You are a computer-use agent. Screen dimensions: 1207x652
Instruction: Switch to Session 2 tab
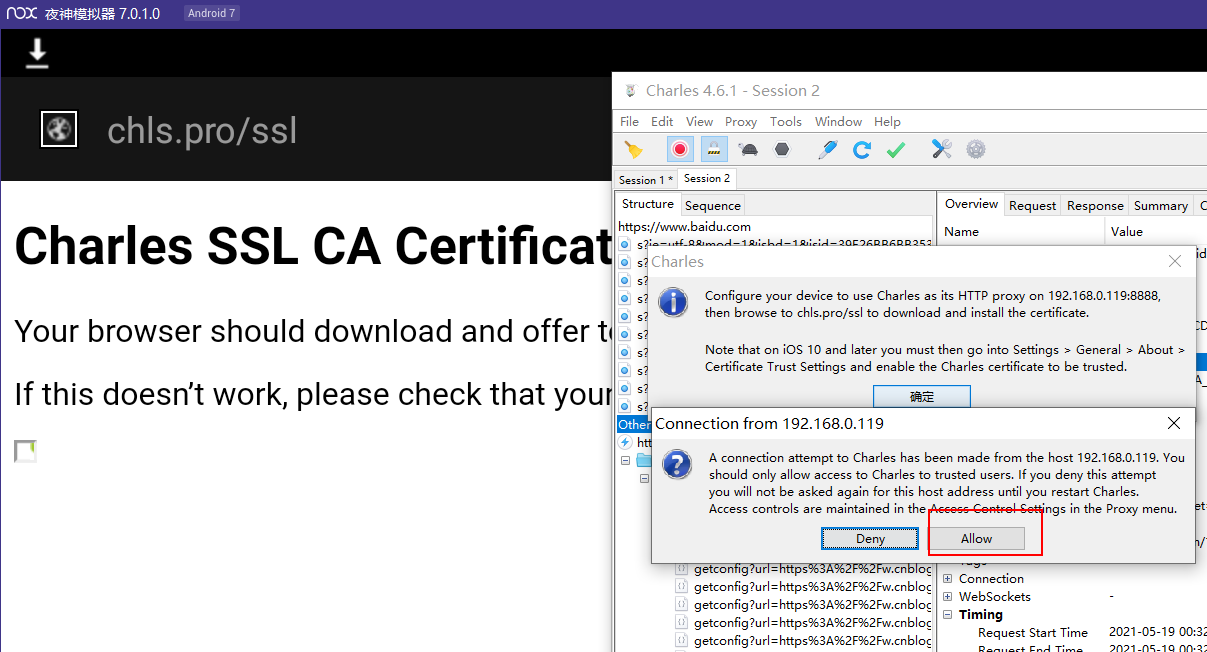click(x=707, y=179)
